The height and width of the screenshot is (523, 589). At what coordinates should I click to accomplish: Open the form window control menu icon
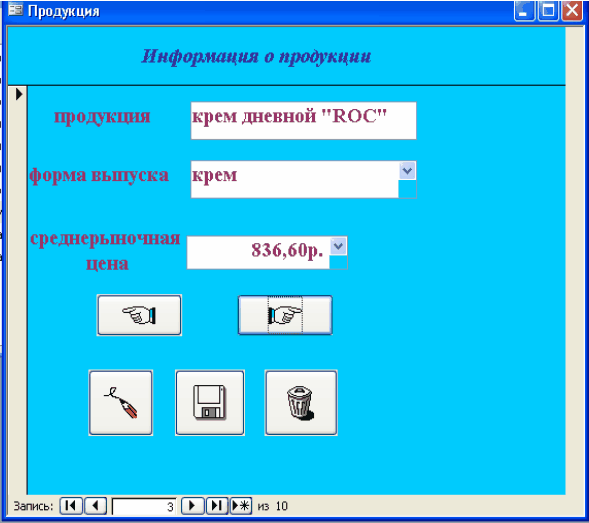15,10
